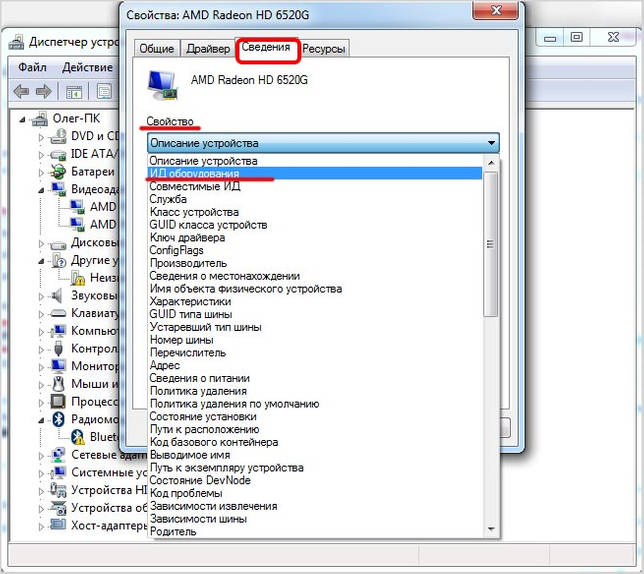644x574 pixels.
Task: Open the Ресурсы tab
Action: (x=324, y=49)
